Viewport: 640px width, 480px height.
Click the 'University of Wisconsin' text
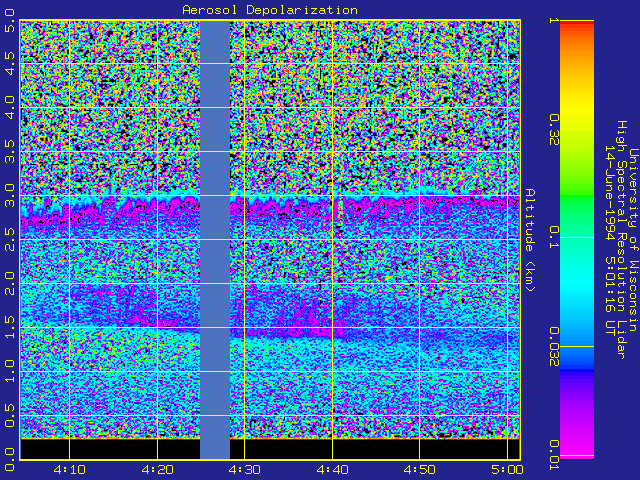point(633,240)
